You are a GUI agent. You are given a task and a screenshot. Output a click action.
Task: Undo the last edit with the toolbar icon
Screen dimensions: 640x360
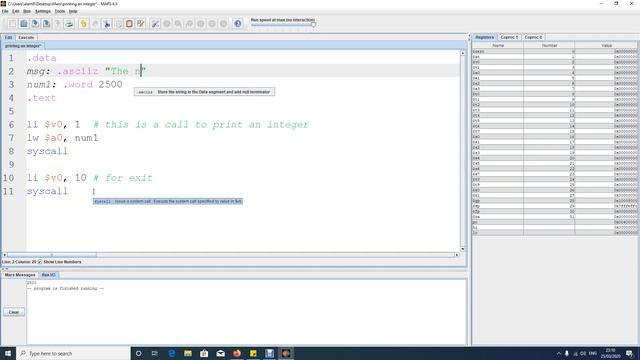(84, 24)
